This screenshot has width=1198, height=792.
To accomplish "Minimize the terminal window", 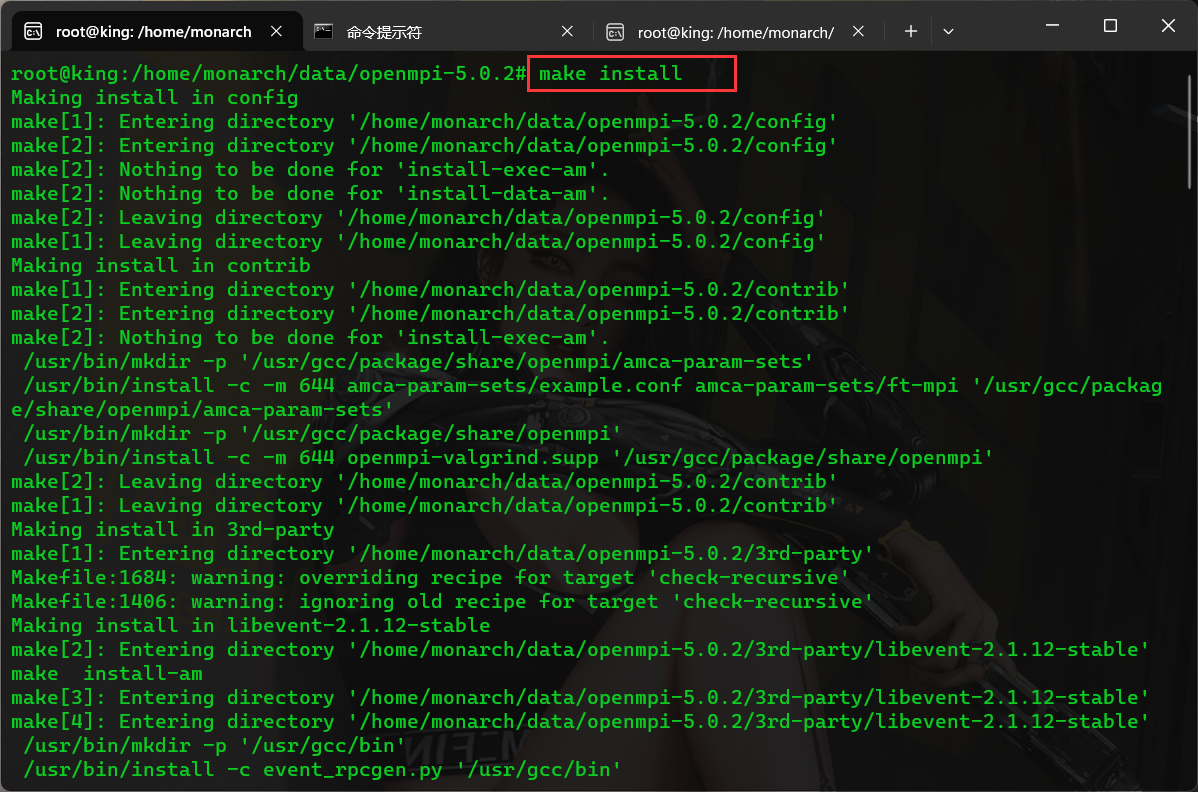I will (1052, 26).
